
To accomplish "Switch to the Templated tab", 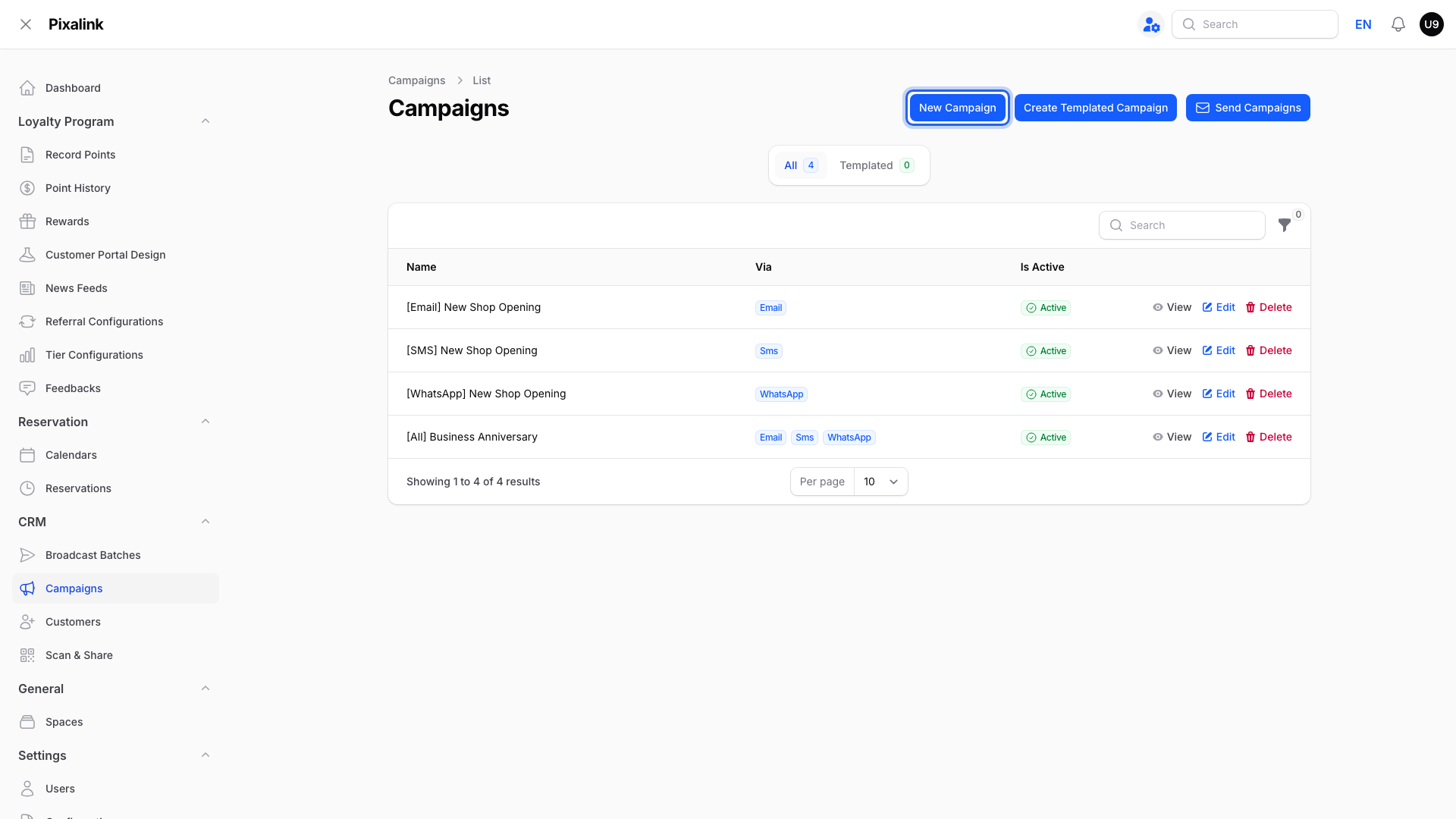I will click(877, 165).
